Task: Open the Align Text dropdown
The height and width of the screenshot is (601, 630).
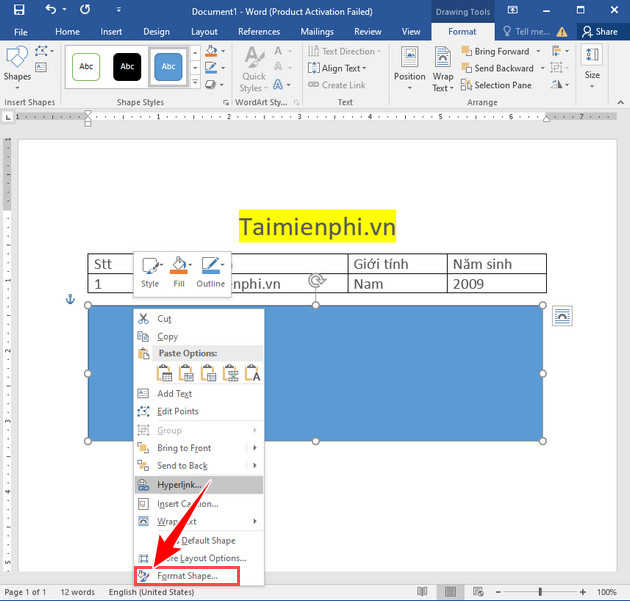Action: (338, 68)
